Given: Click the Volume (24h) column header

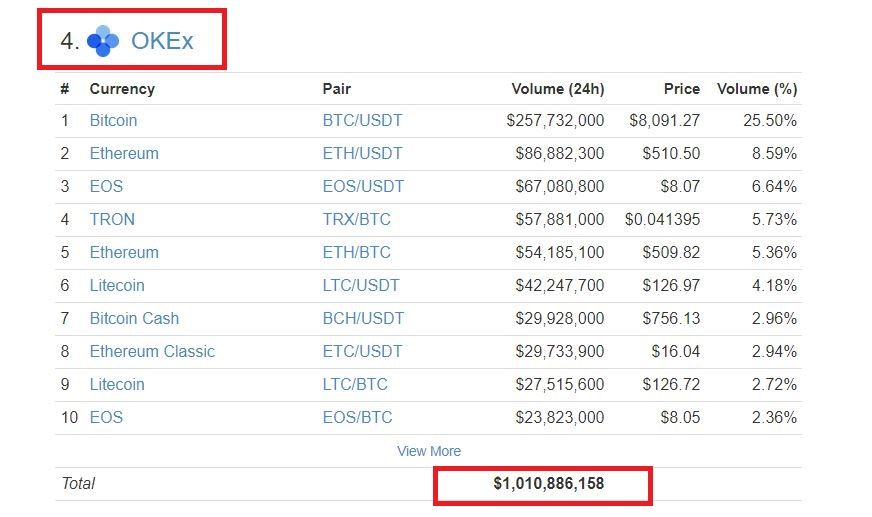Looking at the screenshot, I should point(557,89).
